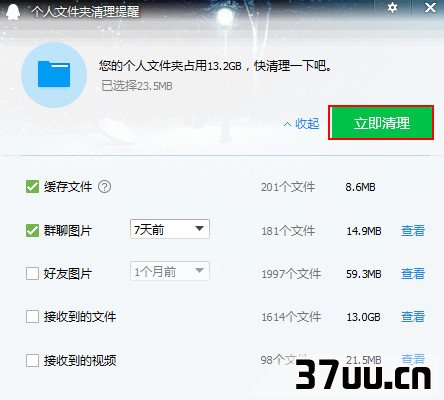Tick the 接收到的视频 checkbox
Image resolution: width=444 pixels, height=400 pixels.
(x=32, y=360)
